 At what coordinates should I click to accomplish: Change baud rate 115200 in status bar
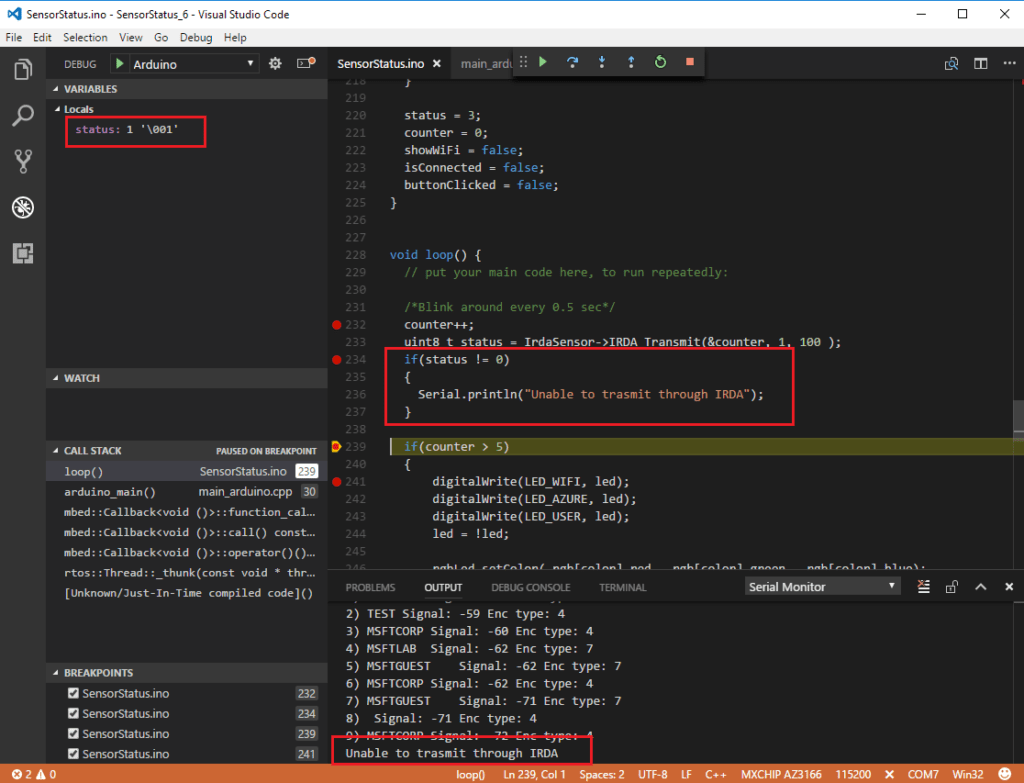tap(853, 774)
